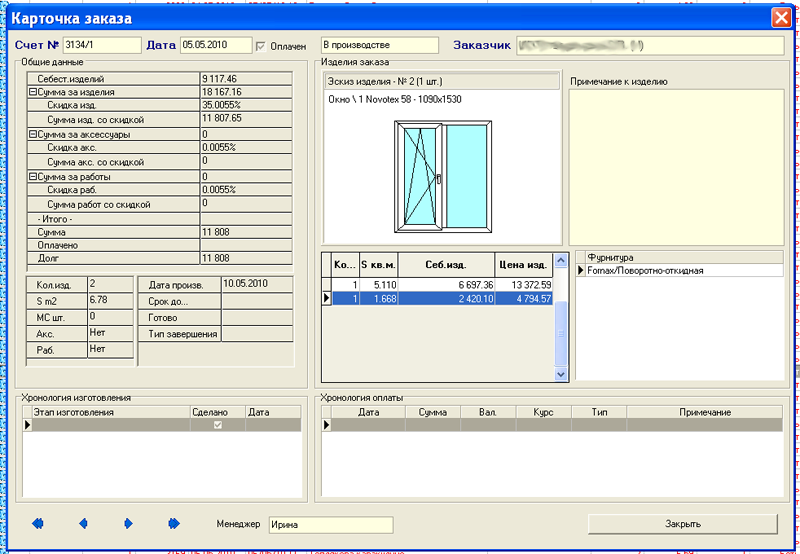The width and height of the screenshot is (800, 554).
Task: Click the Цена изд. column header
Action: click(x=523, y=265)
